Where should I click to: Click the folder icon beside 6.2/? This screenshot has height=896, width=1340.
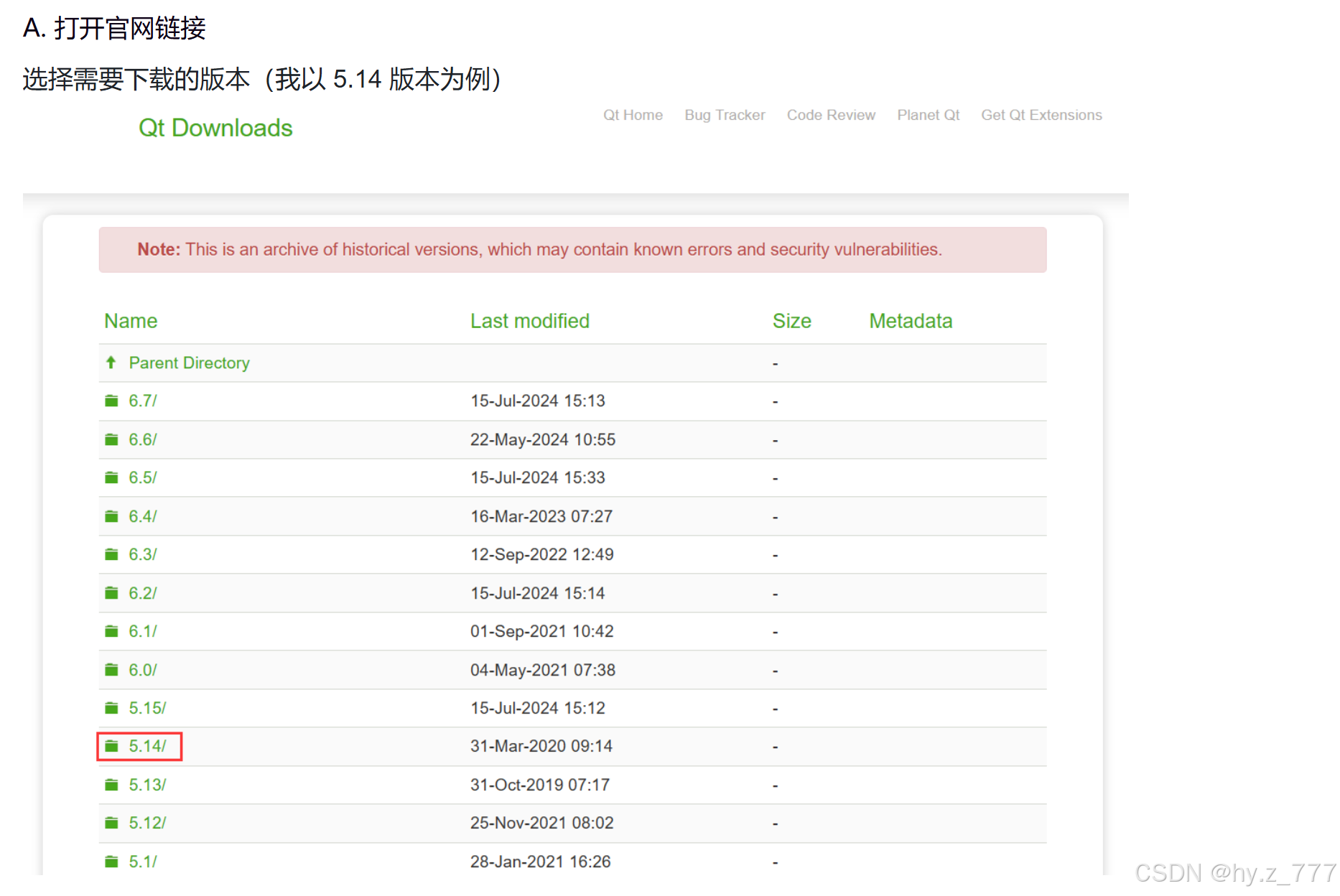[x=111, y=593]
